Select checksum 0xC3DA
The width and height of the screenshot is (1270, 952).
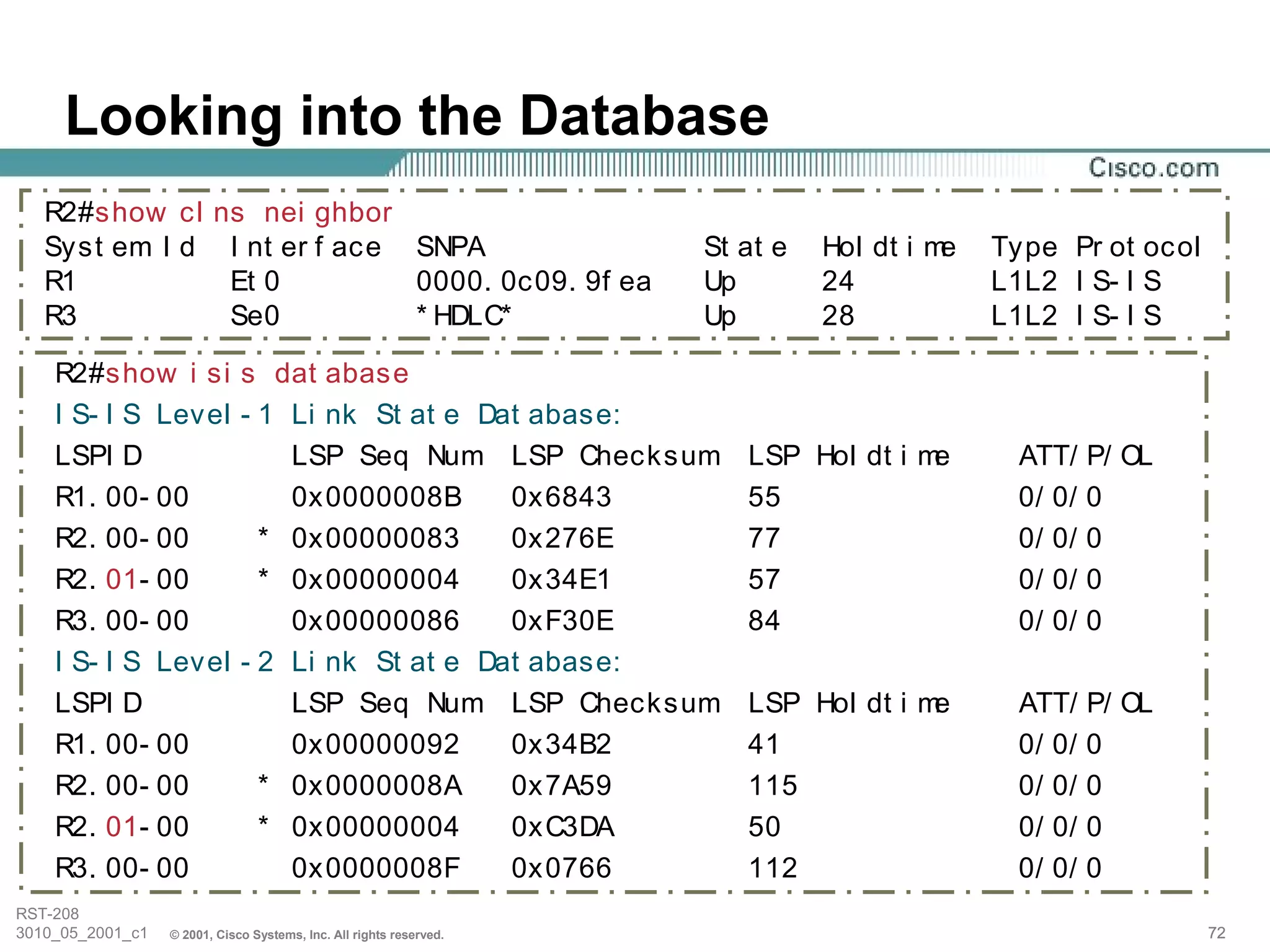click(x=563, y=827)
